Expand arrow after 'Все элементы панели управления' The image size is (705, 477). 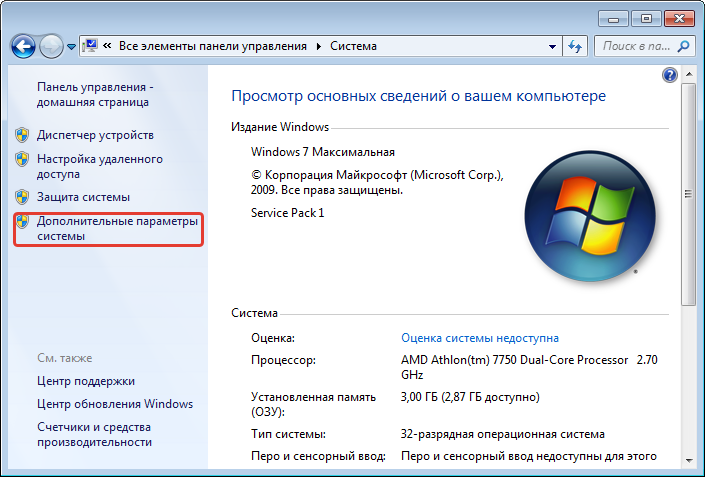point(319,46)
